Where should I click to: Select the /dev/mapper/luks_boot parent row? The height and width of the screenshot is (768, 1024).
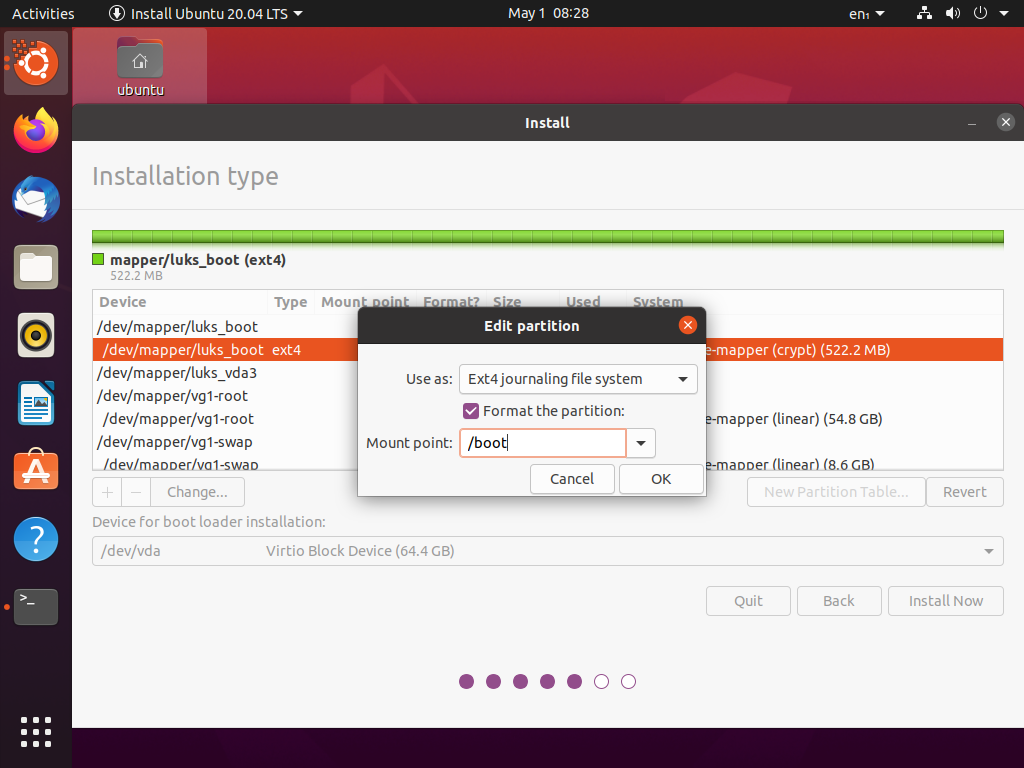coord(547,327)
